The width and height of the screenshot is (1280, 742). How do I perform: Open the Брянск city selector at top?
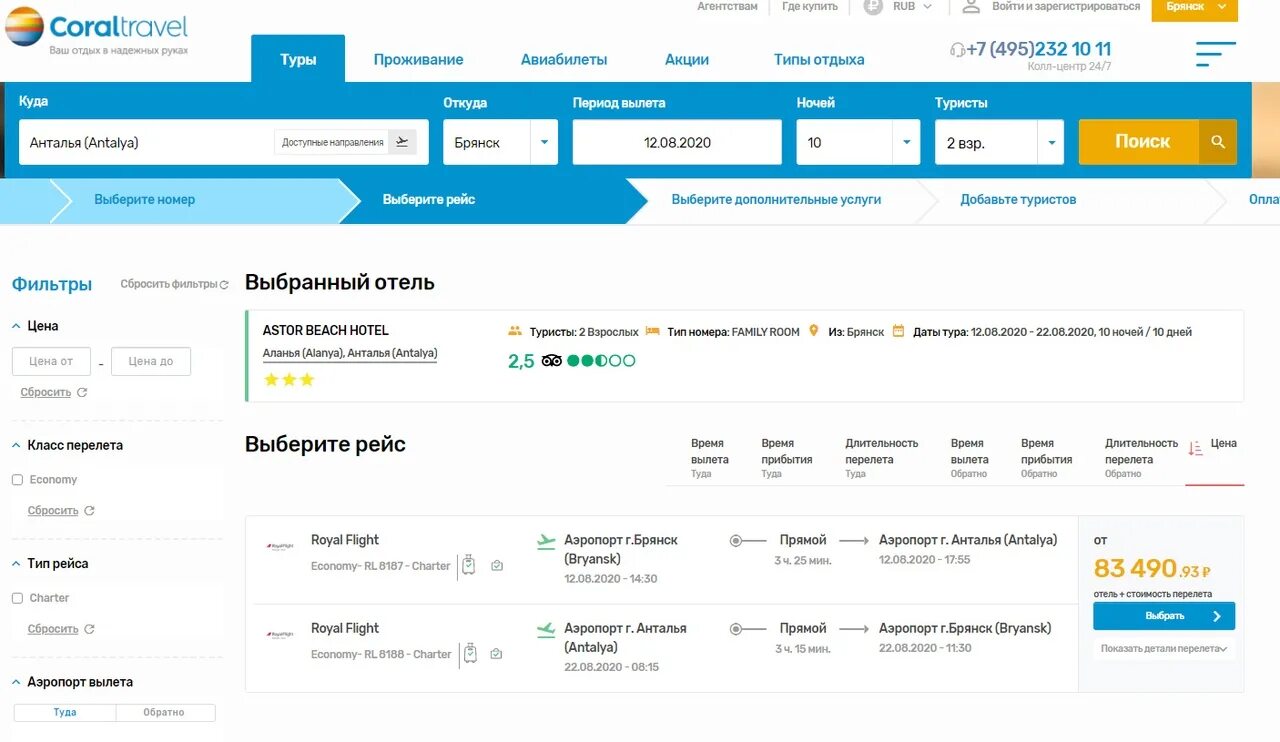pyautogui.click(x=1194, y=8)
